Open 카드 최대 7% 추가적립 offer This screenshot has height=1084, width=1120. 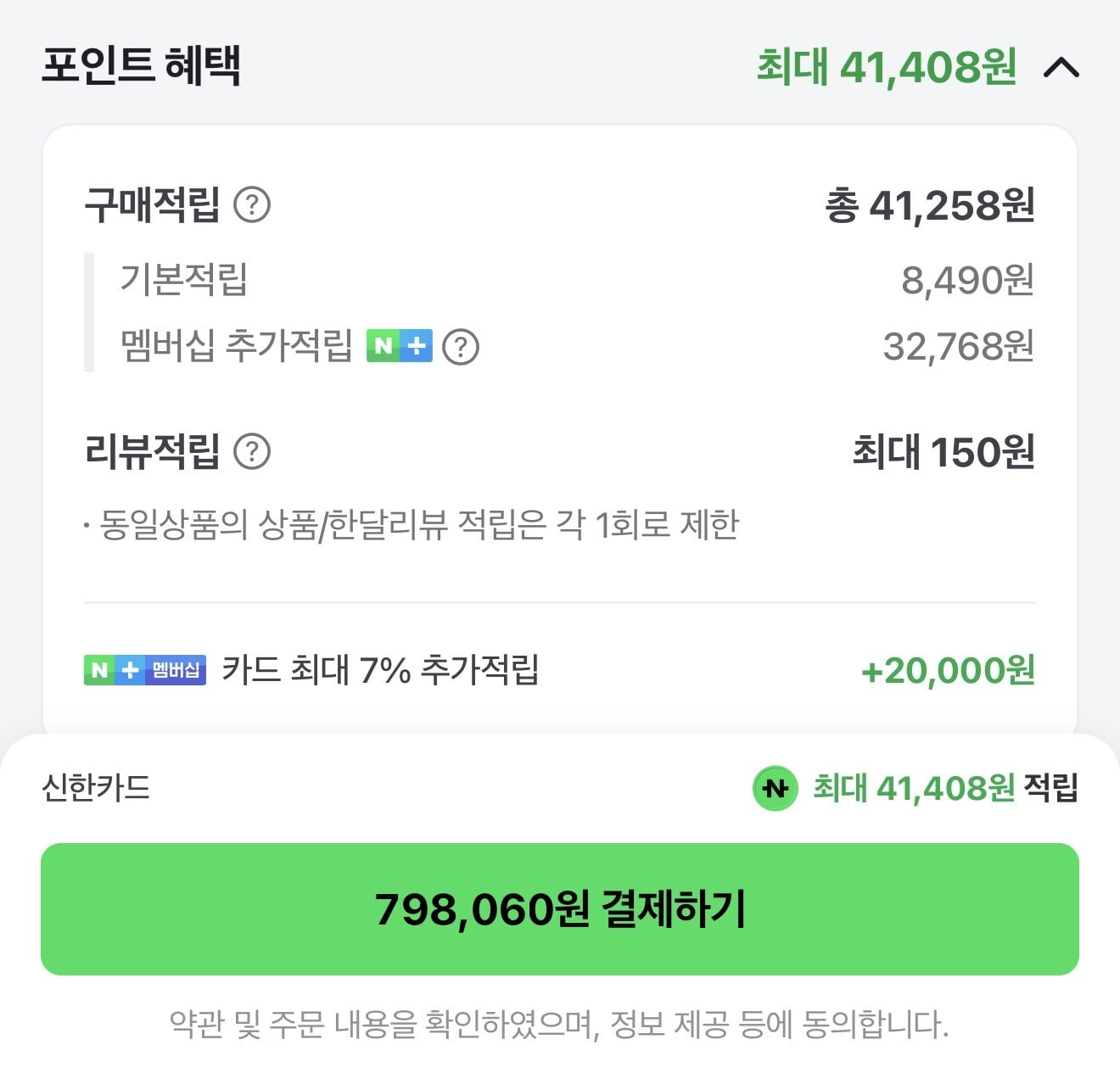[380, 670]
